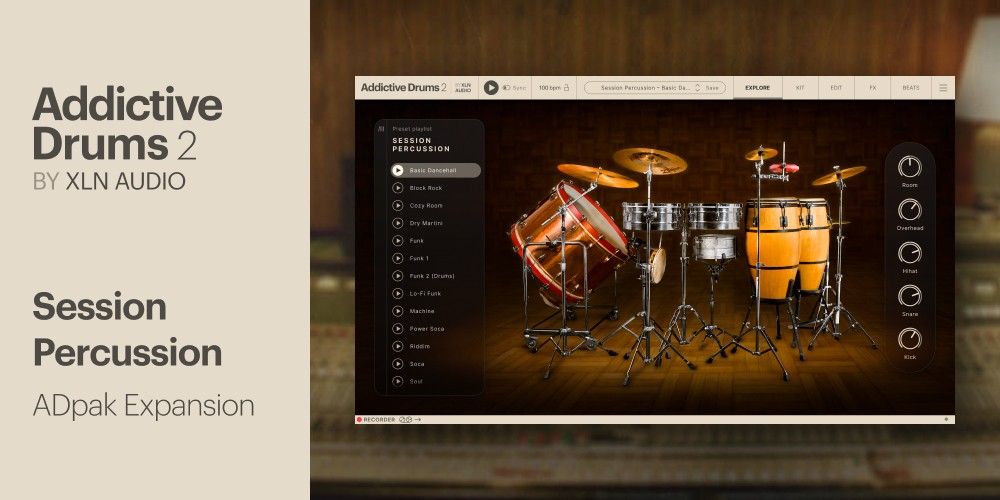Select the Riddim preset name
This screenshot has height=500, width=1000.
coord(420,346)
